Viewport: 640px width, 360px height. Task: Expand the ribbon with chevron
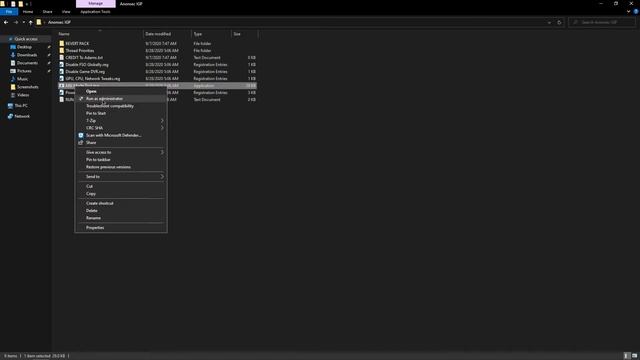coord(629,12)
